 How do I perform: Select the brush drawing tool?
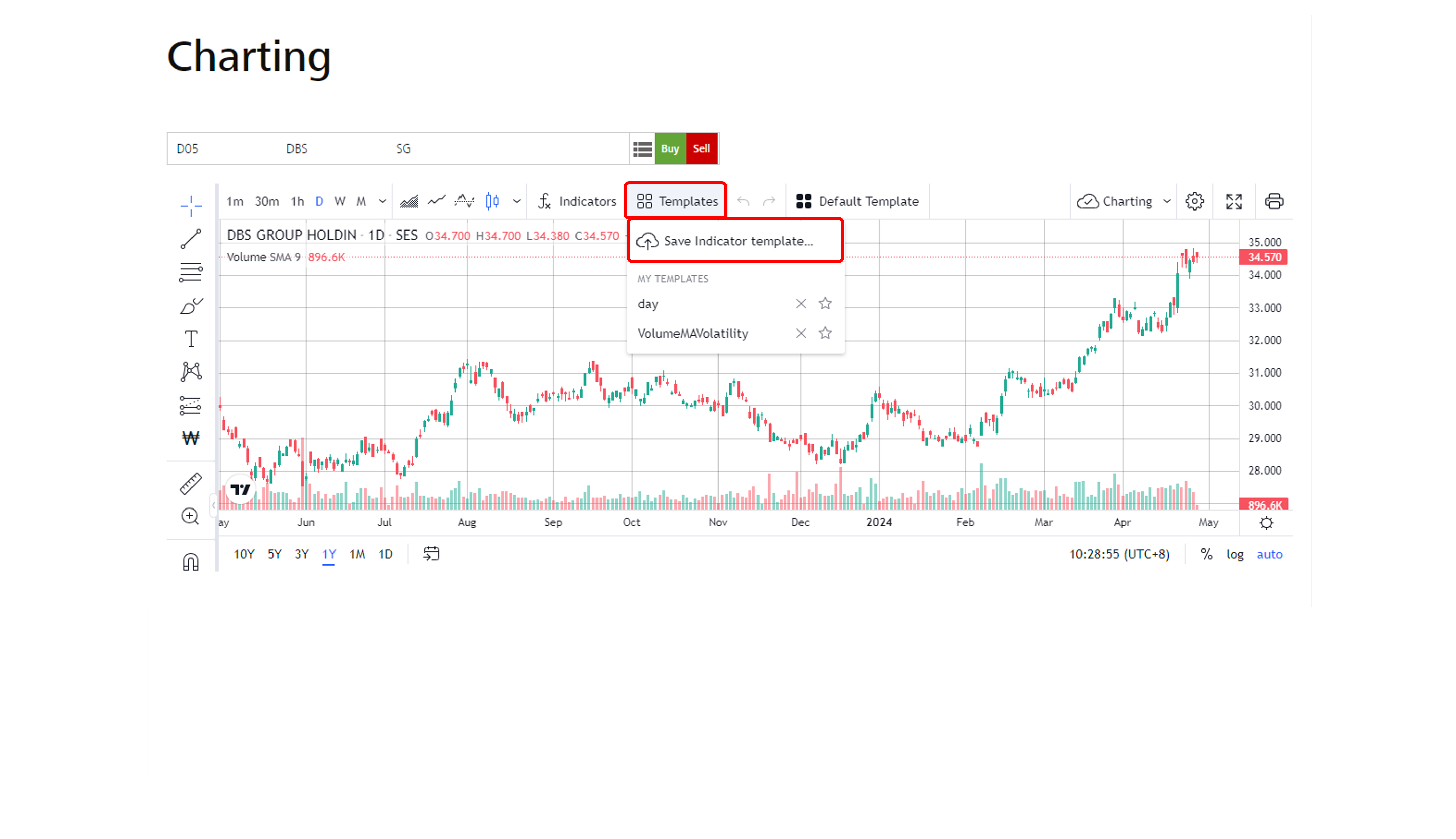tap(190, 305)
